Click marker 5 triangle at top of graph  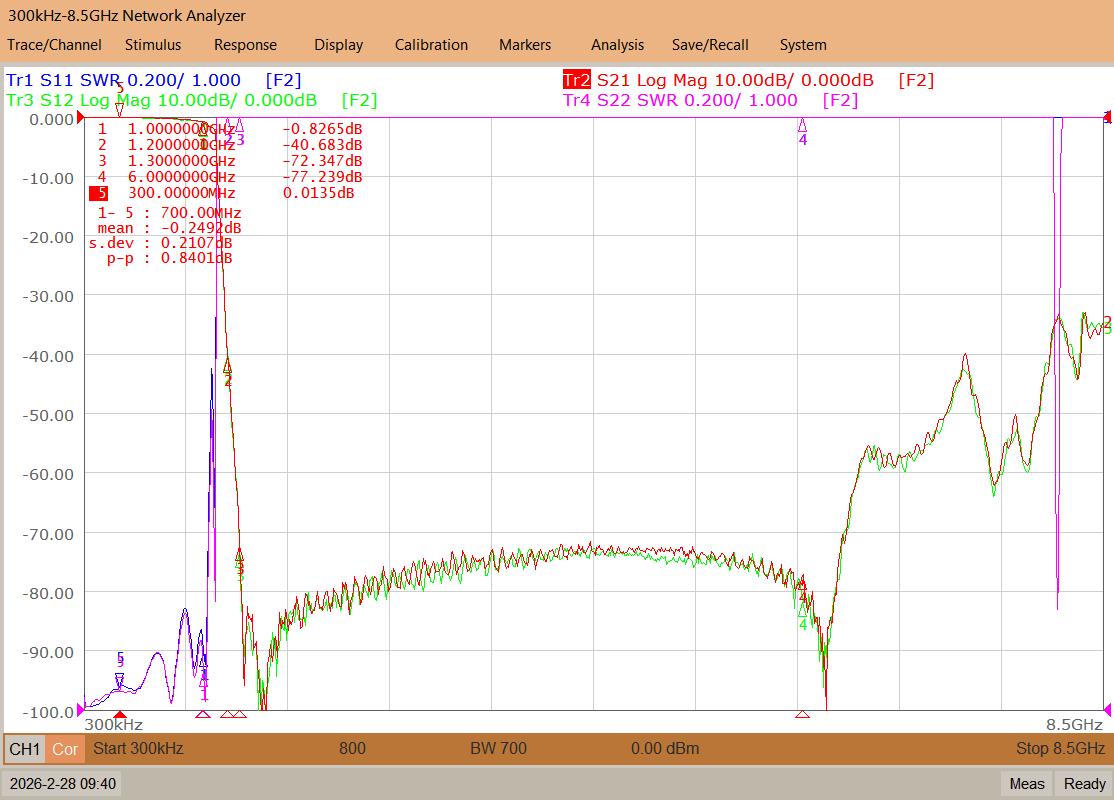[119, 109]
